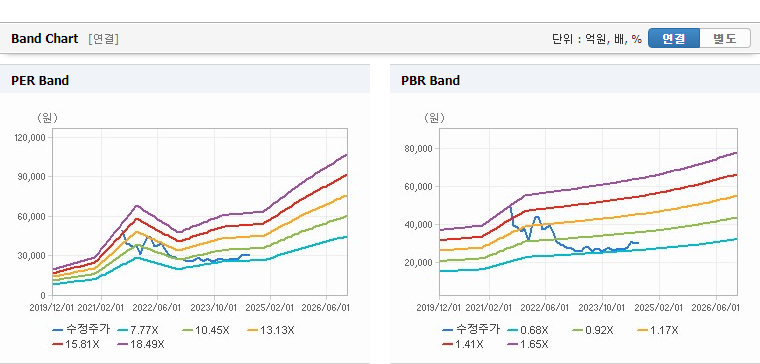
Task: Click 2022/06/01 date on PER chart
Action: tap(158, 308)
